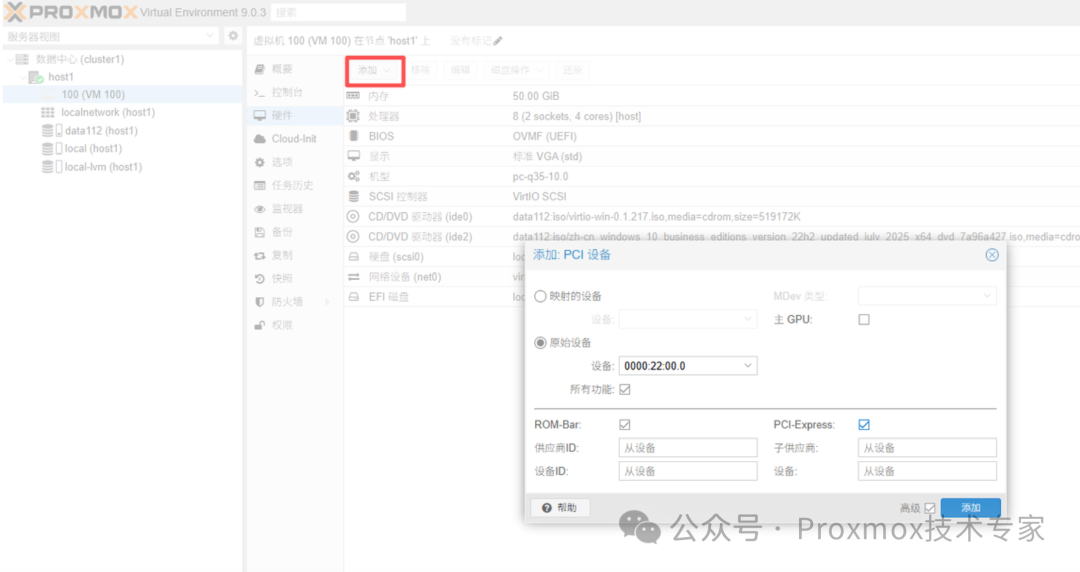Click the Sub-Vendor input field
The image size is (1080, 572).
[927, 448]
